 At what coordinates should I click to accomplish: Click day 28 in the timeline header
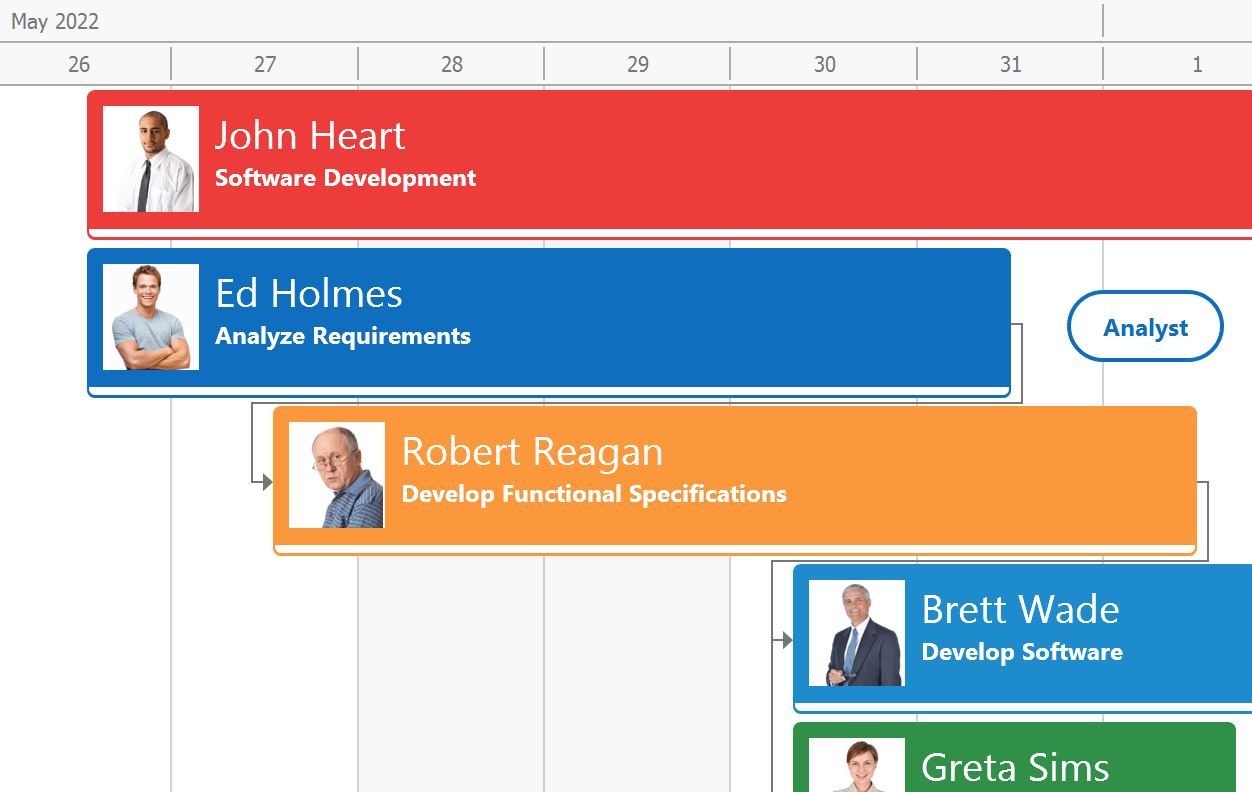452,65
